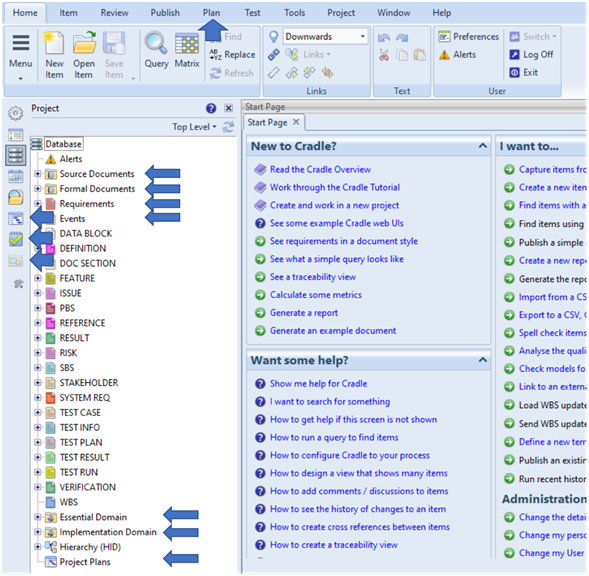
Task: Select Alerts in the project tree
Action: click(71, 159)
